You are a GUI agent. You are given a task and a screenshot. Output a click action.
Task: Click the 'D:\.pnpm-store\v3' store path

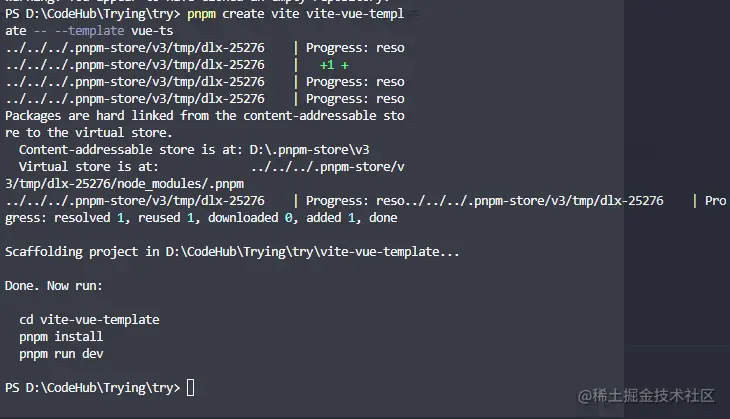click(310, 150)
